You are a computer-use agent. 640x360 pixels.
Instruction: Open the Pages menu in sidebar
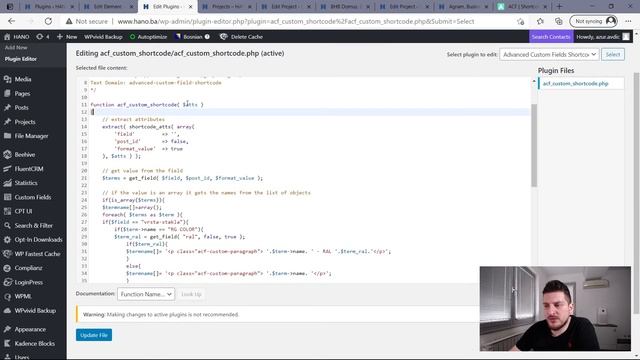22,93
